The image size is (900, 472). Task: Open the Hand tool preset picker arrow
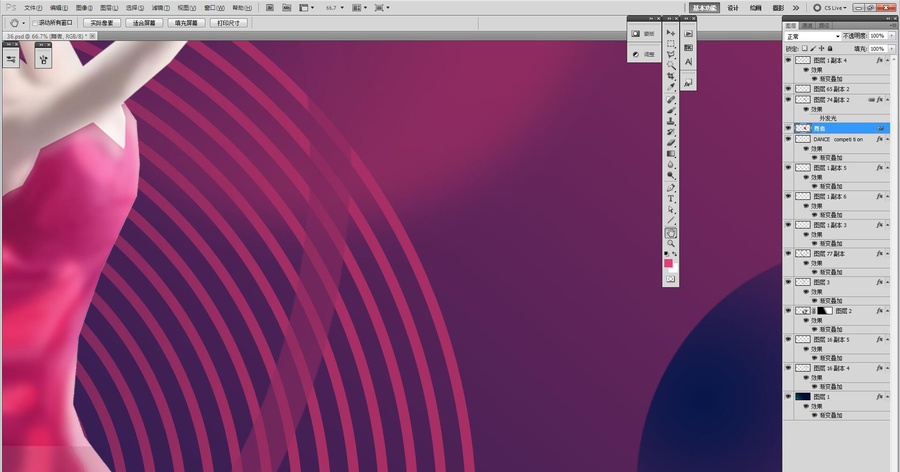point(23,23)
